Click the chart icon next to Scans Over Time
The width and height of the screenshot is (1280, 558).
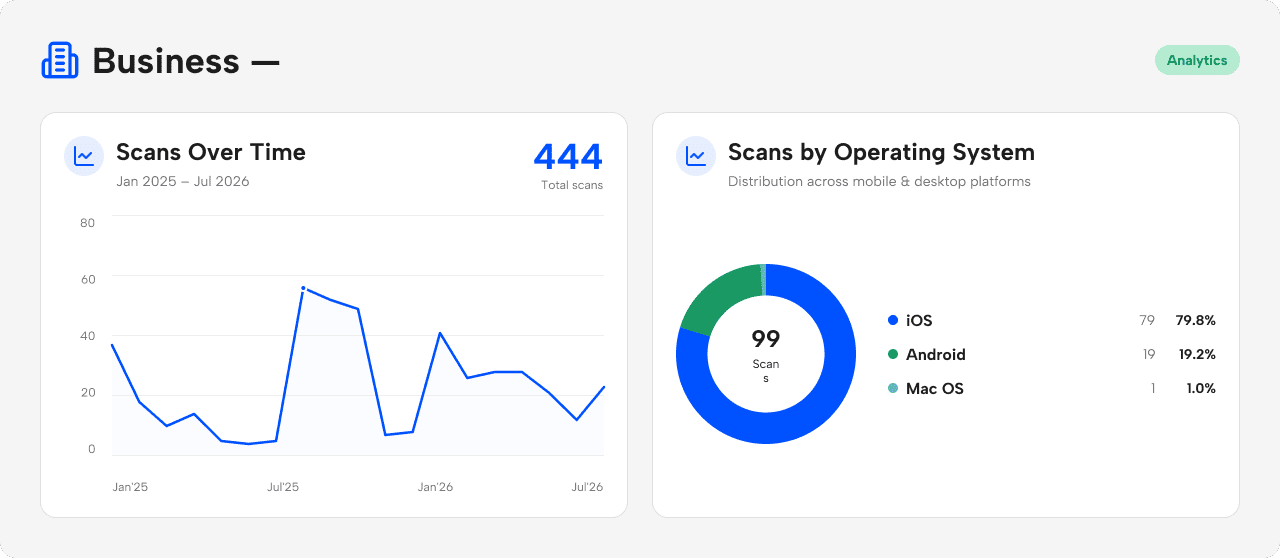(x=84, y=156)
